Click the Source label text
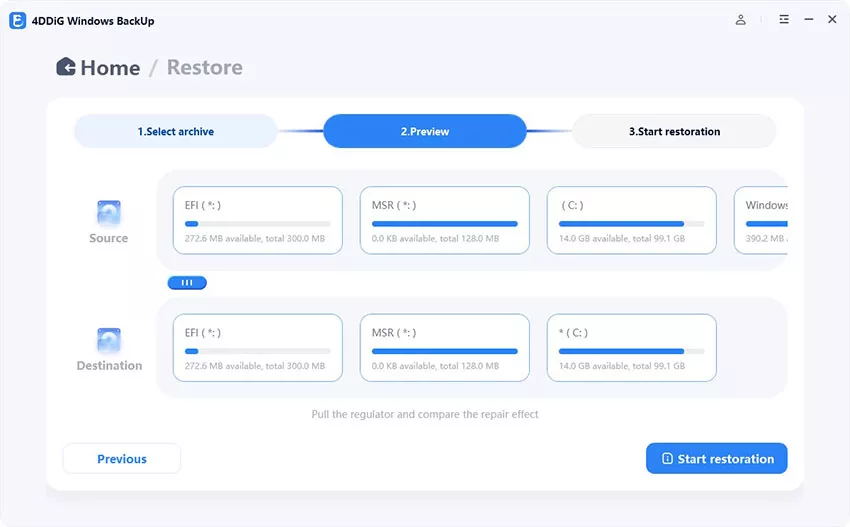The height and width of the screenshot is (527, 850). tap(108, 238)
